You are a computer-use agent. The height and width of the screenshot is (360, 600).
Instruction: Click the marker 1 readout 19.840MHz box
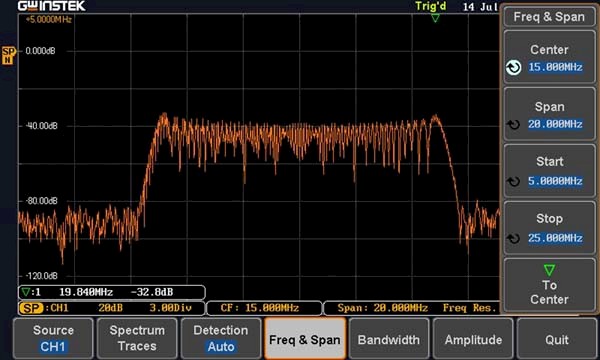tap(112, 292)
